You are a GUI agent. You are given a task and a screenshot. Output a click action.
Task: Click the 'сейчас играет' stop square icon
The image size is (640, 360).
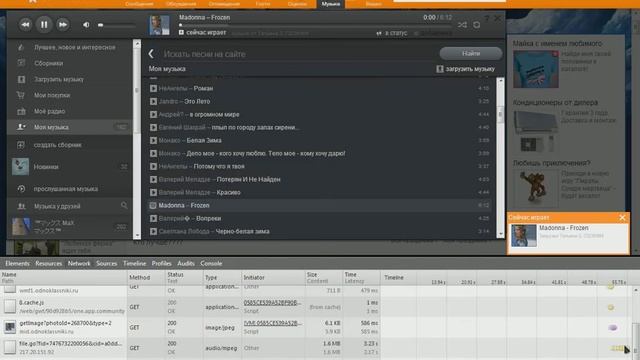(181, 32)
